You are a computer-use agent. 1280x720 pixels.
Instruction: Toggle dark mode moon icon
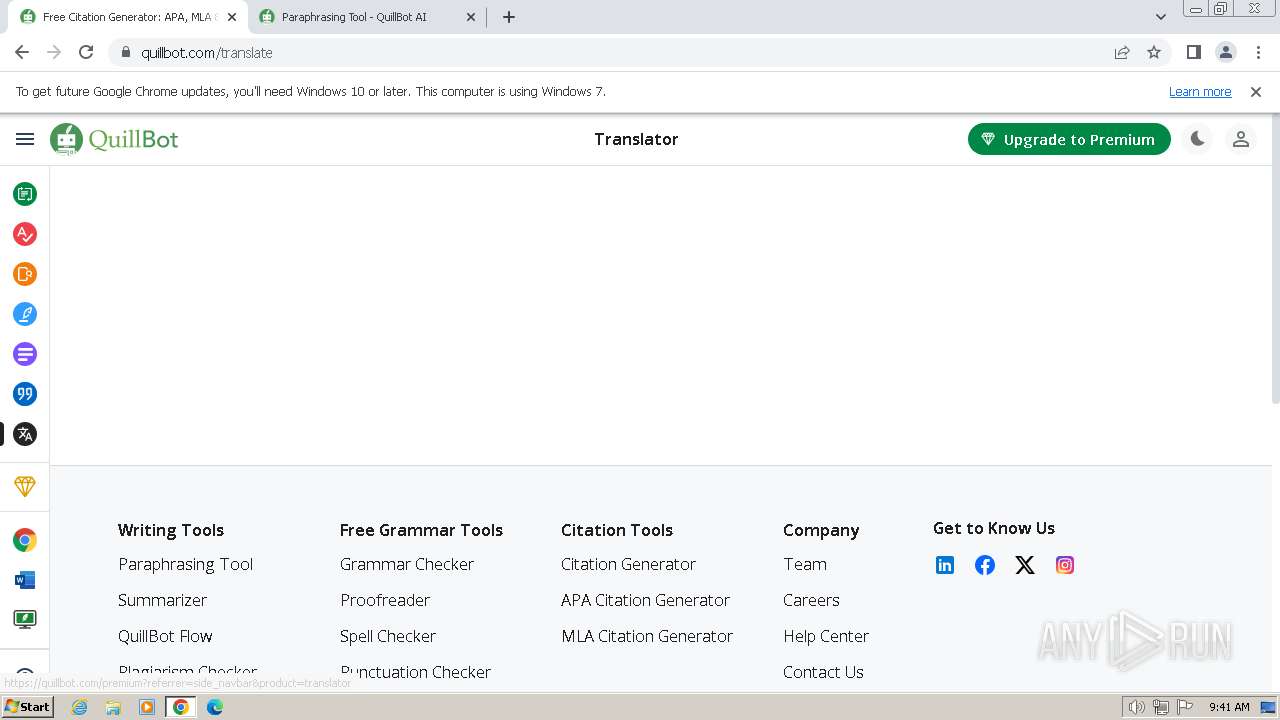pyautogui.click(x=1197, y=139)
